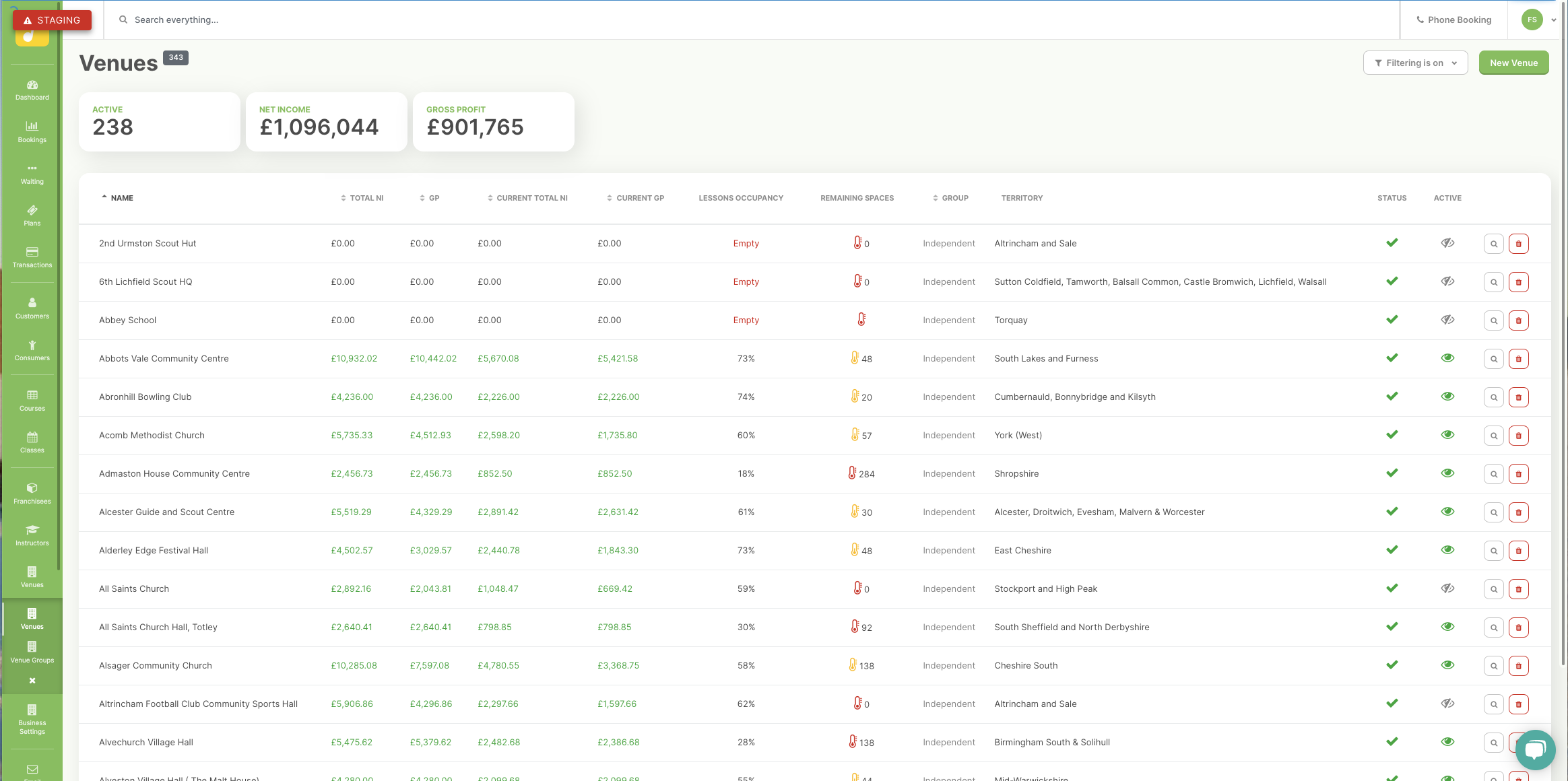Screen dimensions: 1568x781
Task: Click the Active venues summary card
Action: click(x=160, y=122)
